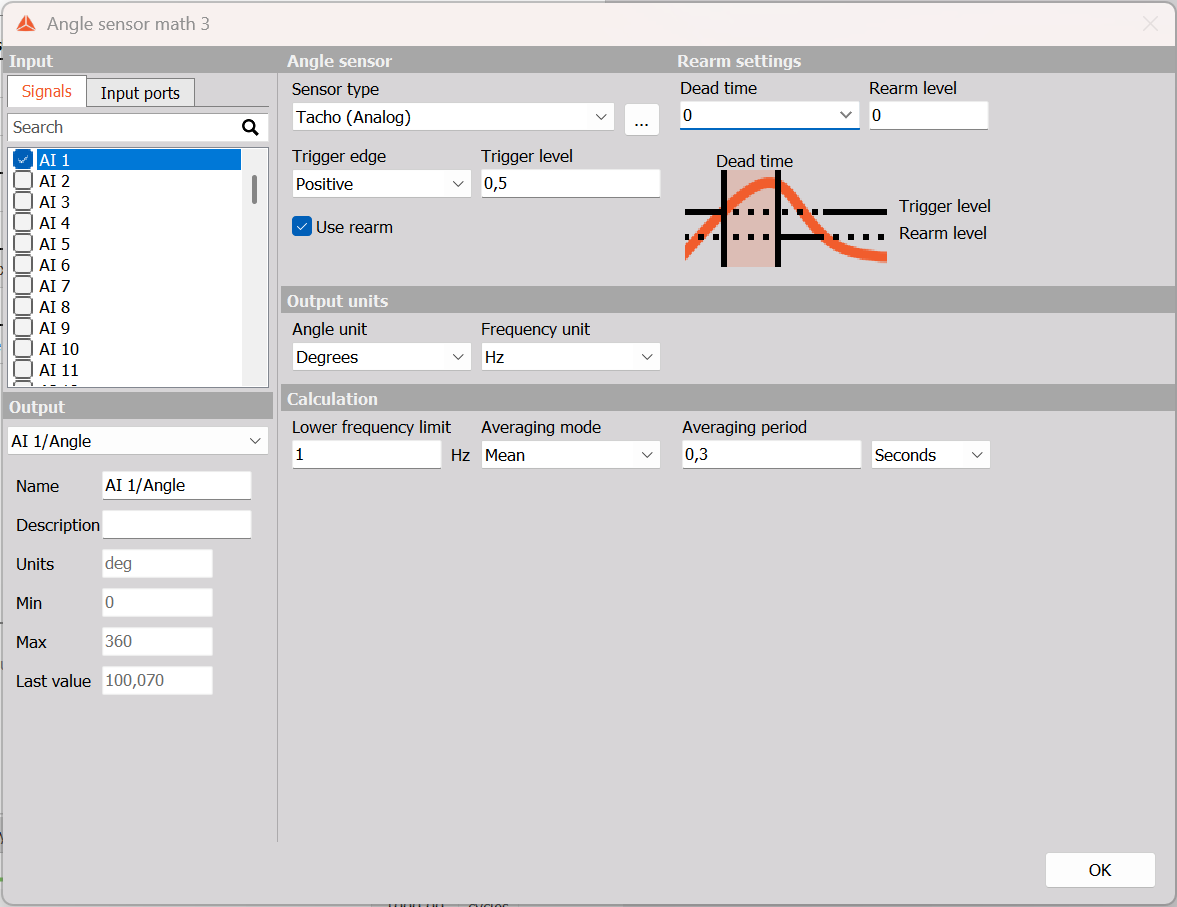Select the AI 7 signal row
The width and height of the screenshot is (1177, 907).
pyautogui.click(x=138, y=285)
